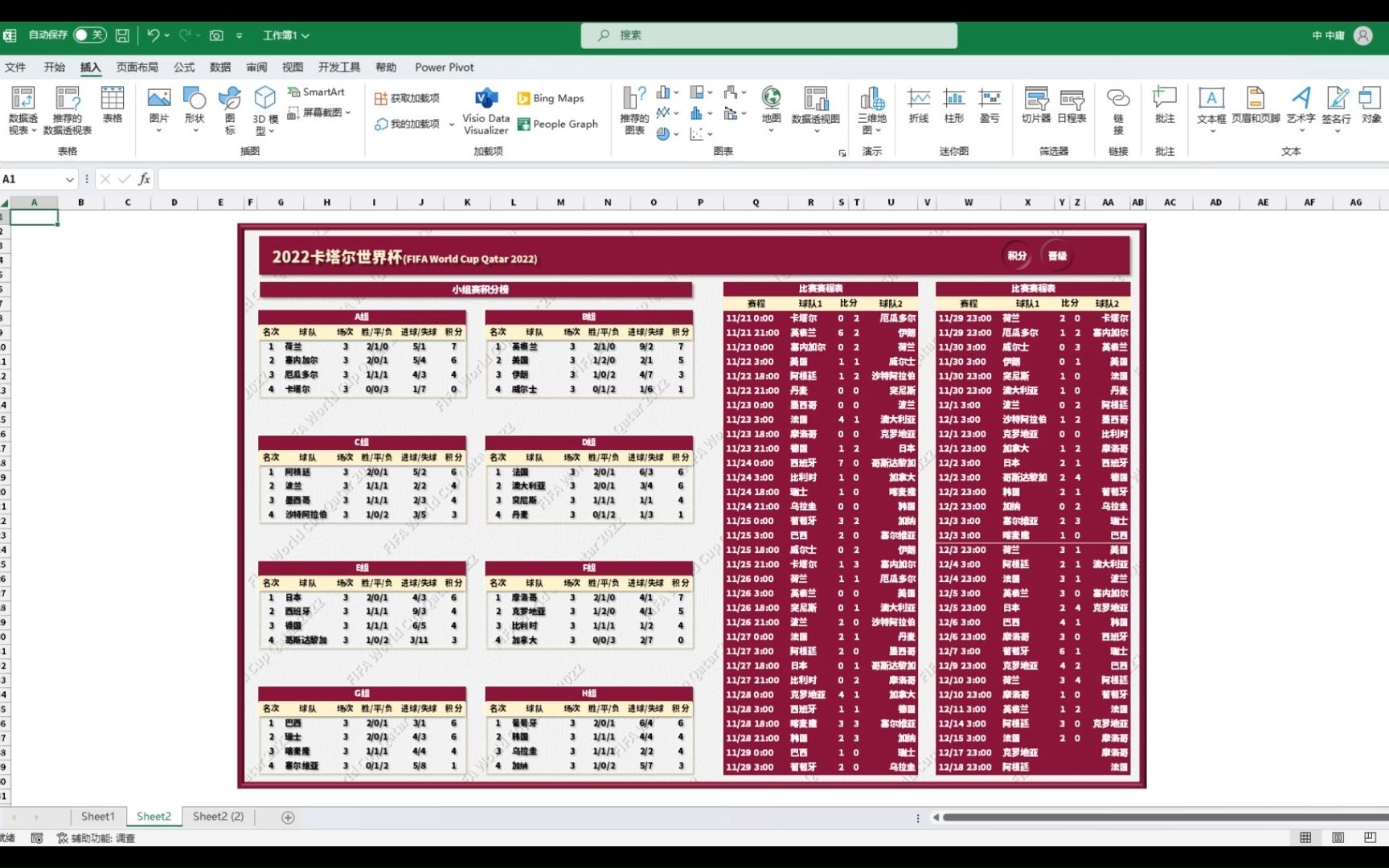Click the Undo arrow

coord(153,35)
